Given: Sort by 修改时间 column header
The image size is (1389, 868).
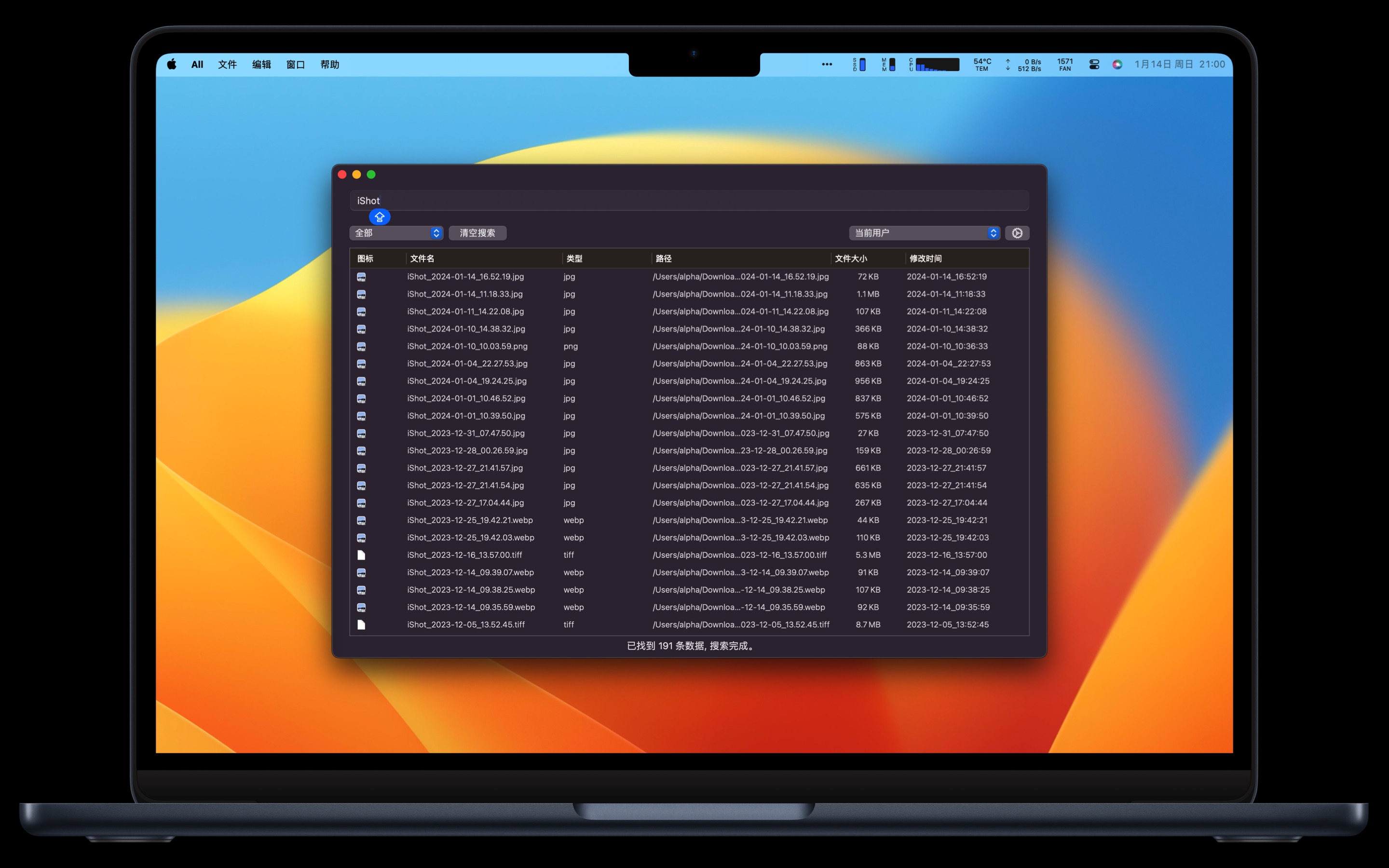Looking at the screenshot, I should tap(925, 258).
